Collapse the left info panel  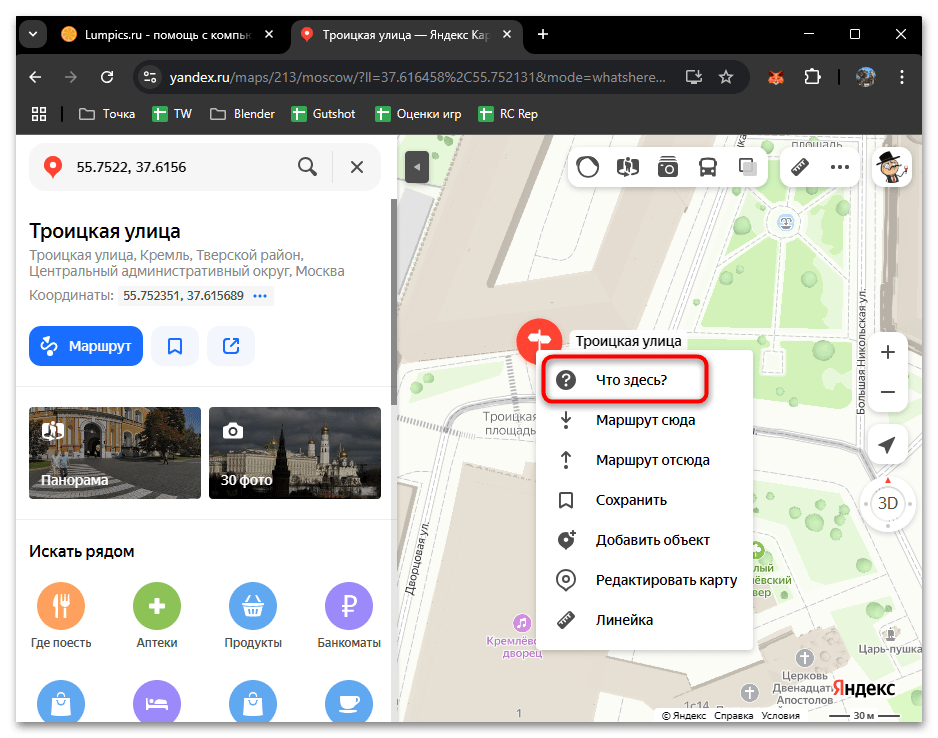point(417,167)
